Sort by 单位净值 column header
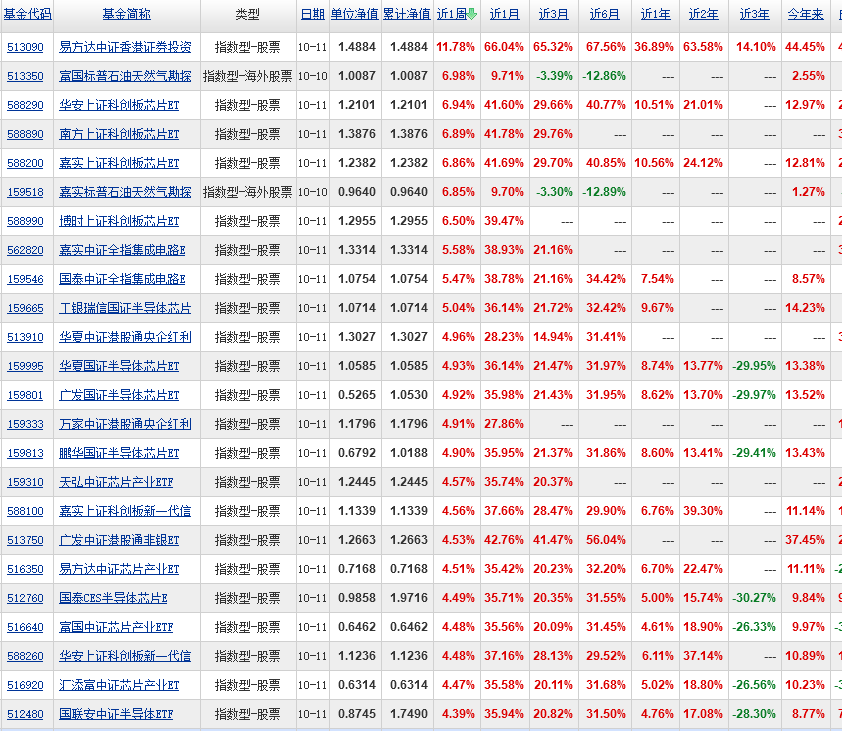The height and width of the screenshot is (731, 842). tap(354, 14)
